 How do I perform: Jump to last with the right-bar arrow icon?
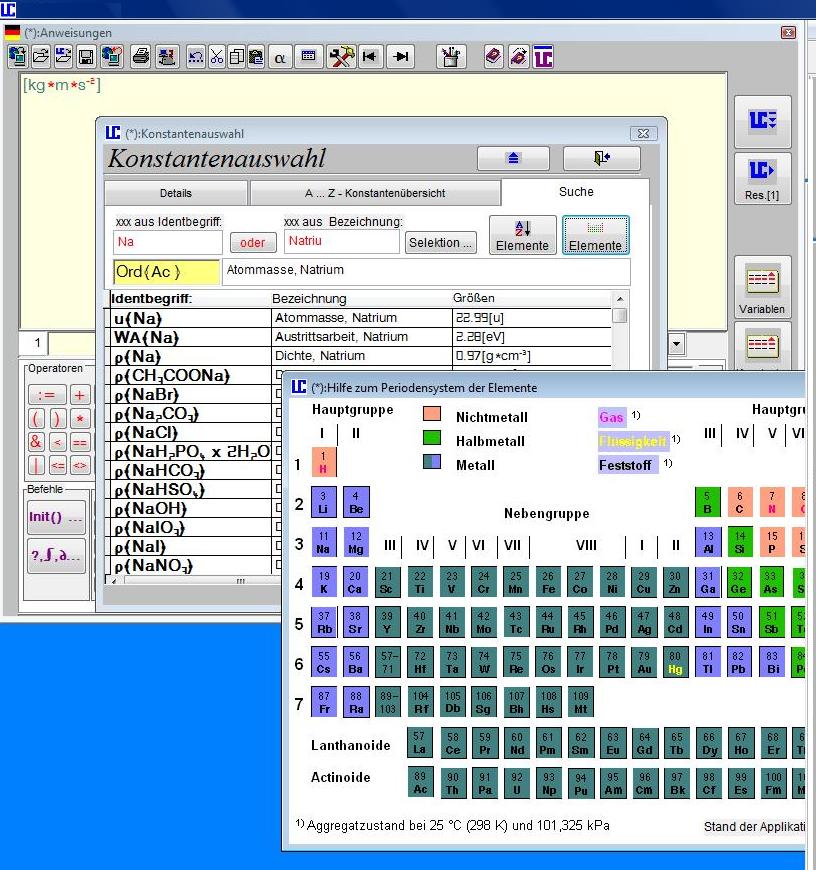[x=401, y=57]
